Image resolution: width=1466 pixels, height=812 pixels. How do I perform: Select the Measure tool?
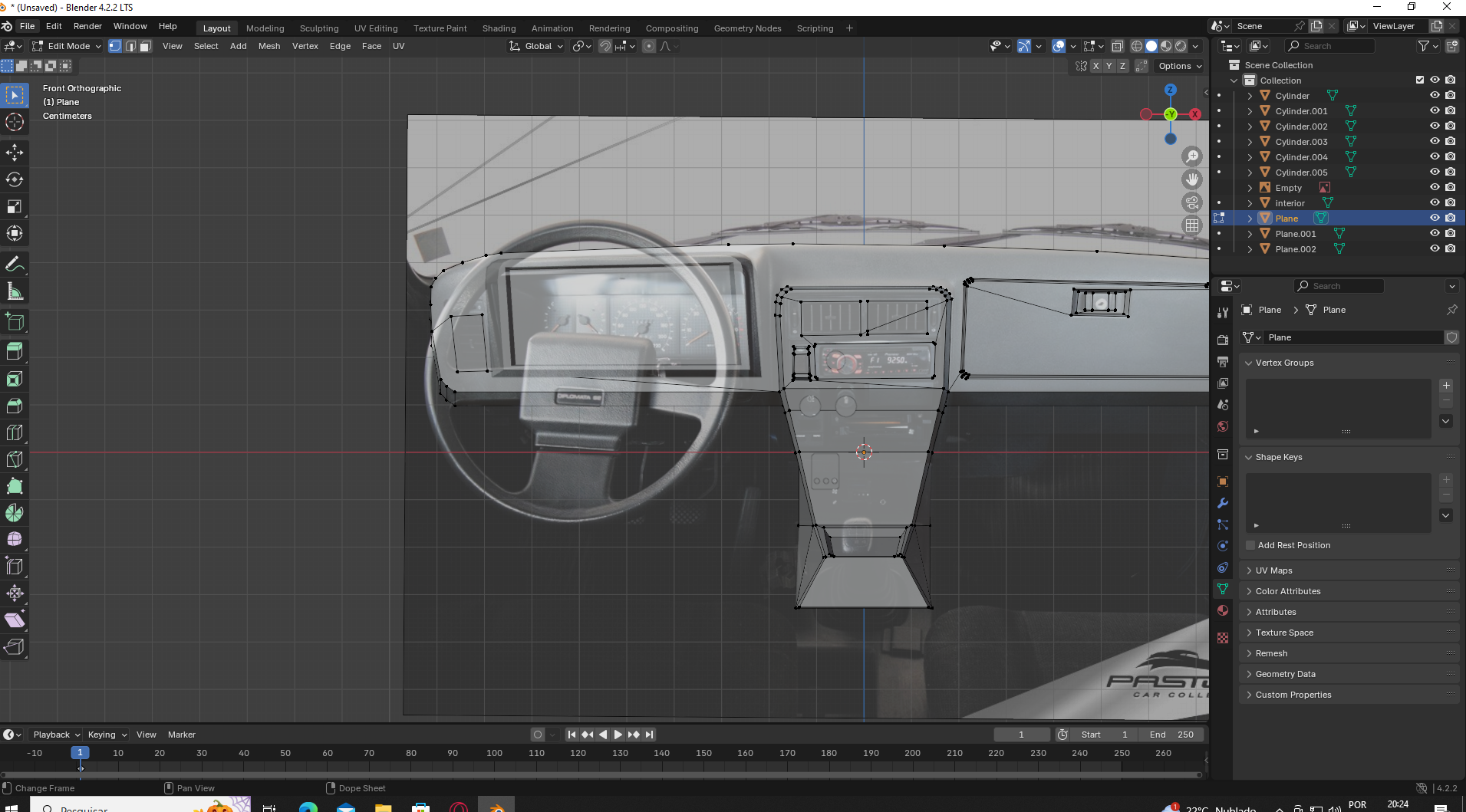click(x=15, y=291)
